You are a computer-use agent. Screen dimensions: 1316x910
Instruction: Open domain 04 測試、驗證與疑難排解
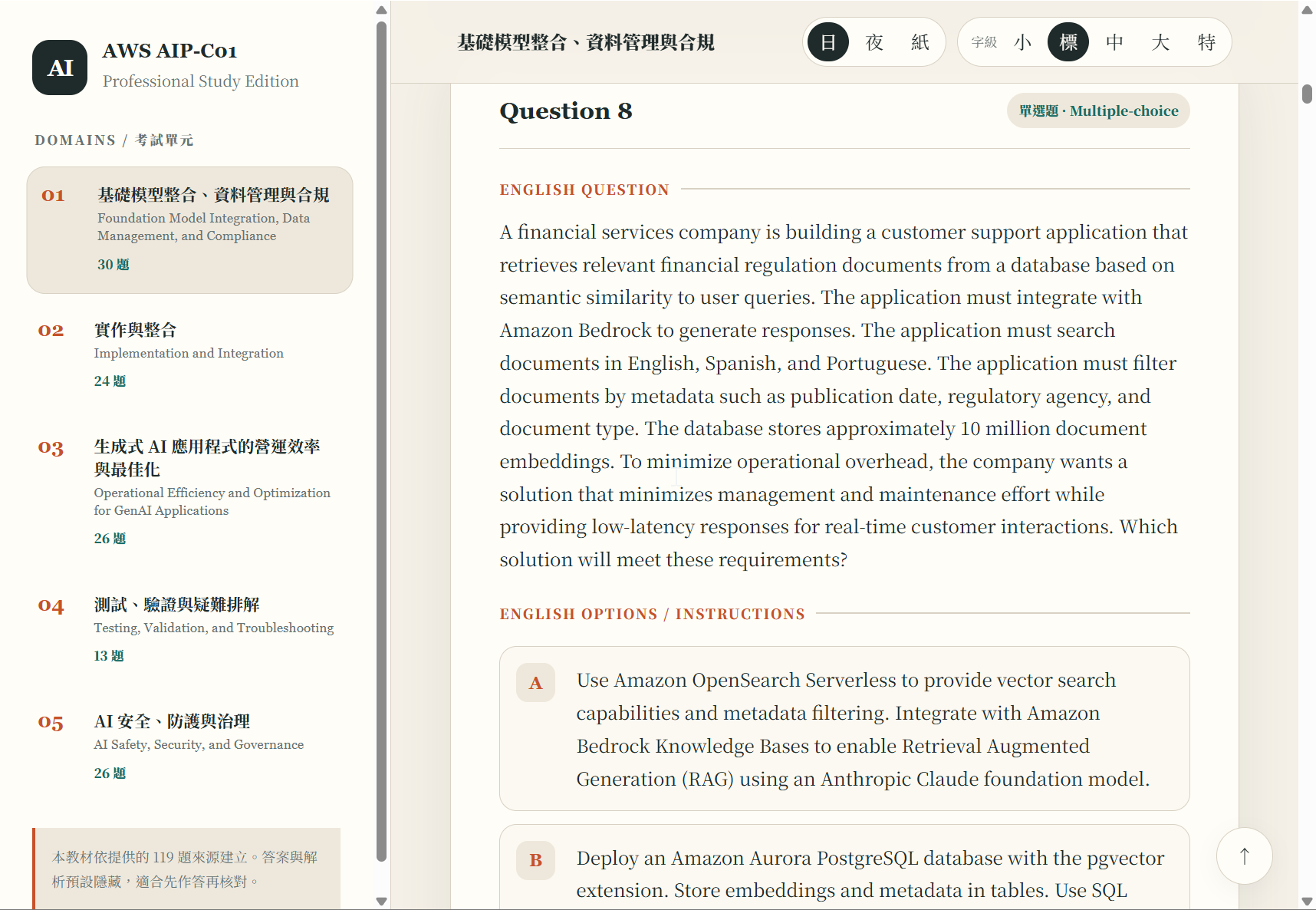[x=189, y=629]
